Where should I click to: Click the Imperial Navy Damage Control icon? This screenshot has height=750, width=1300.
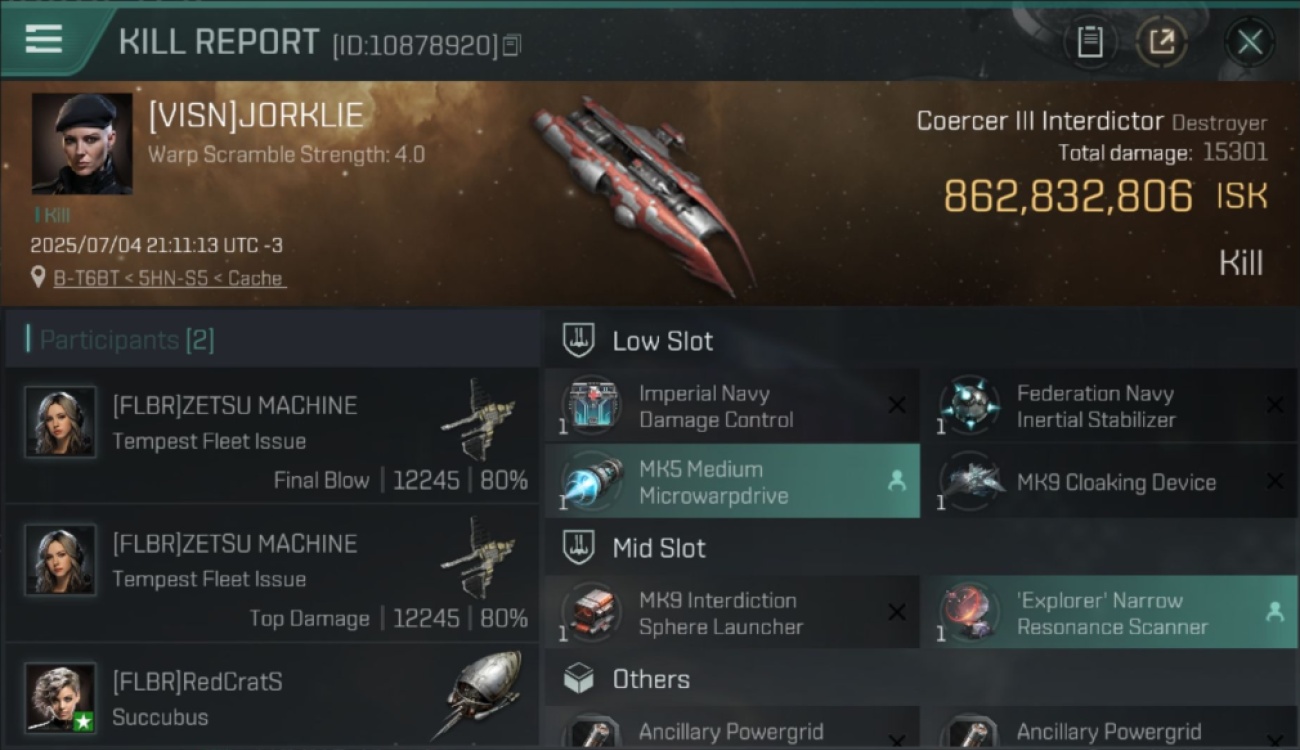pyautogui.click(x=590, y=406)
